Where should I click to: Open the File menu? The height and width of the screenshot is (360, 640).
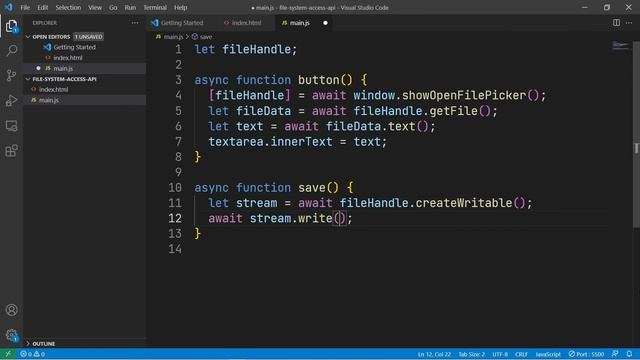click(25, 7)
